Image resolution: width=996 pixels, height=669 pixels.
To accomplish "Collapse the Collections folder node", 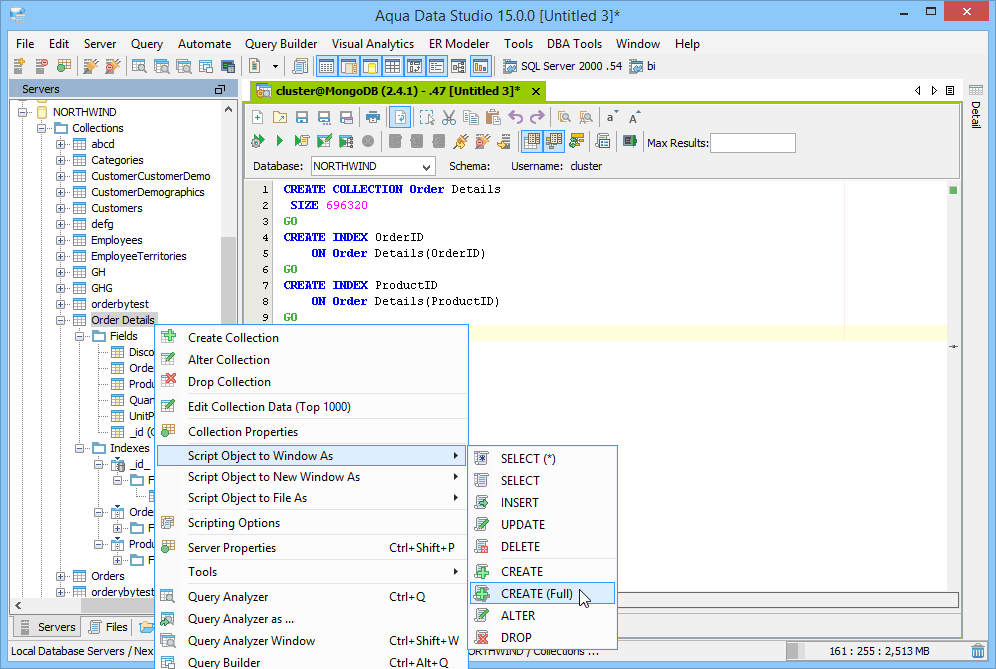I will [41, 128].
